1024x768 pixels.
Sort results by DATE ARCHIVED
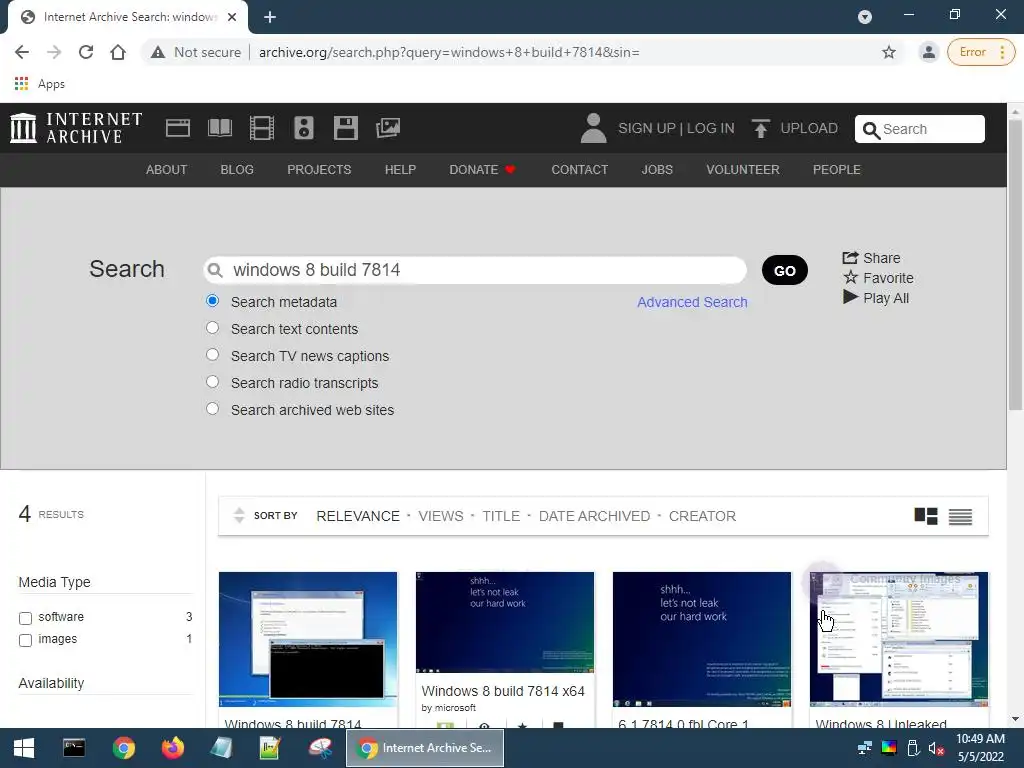click(594, 516)
